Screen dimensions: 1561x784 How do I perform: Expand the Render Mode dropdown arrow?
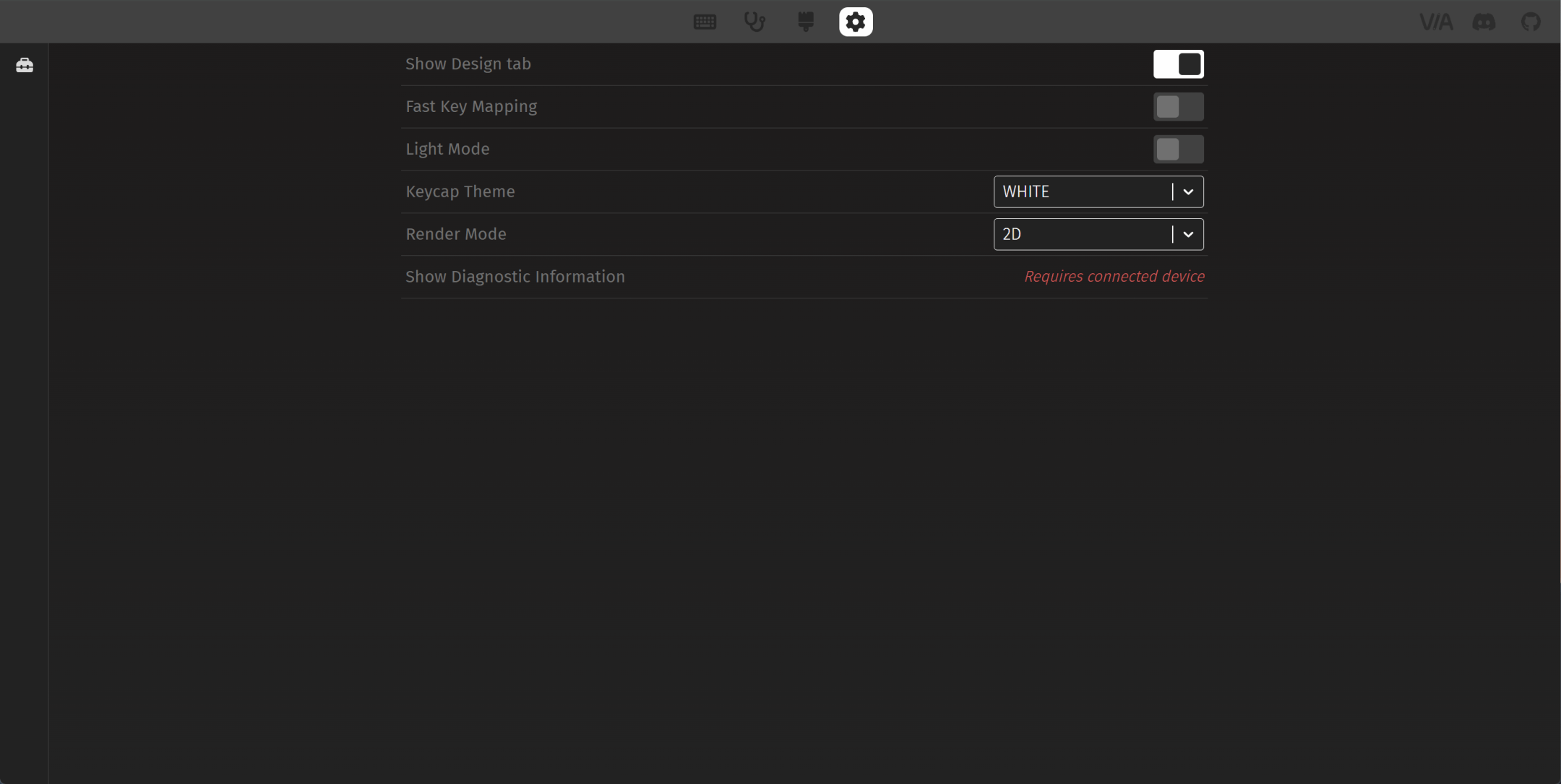click(x=1188, y=235)
